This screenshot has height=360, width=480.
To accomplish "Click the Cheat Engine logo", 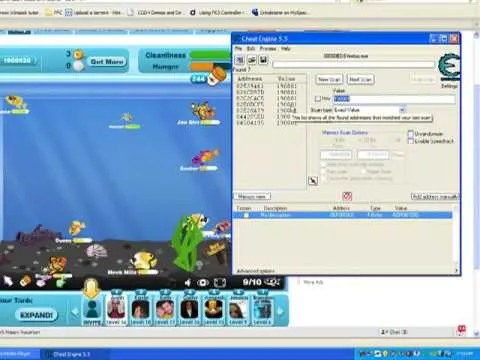I will coord(449,67).
